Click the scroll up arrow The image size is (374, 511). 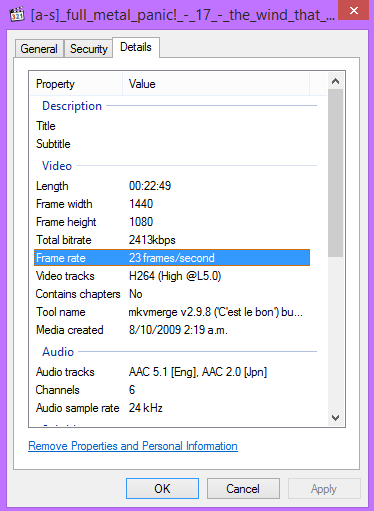[336, 81]
